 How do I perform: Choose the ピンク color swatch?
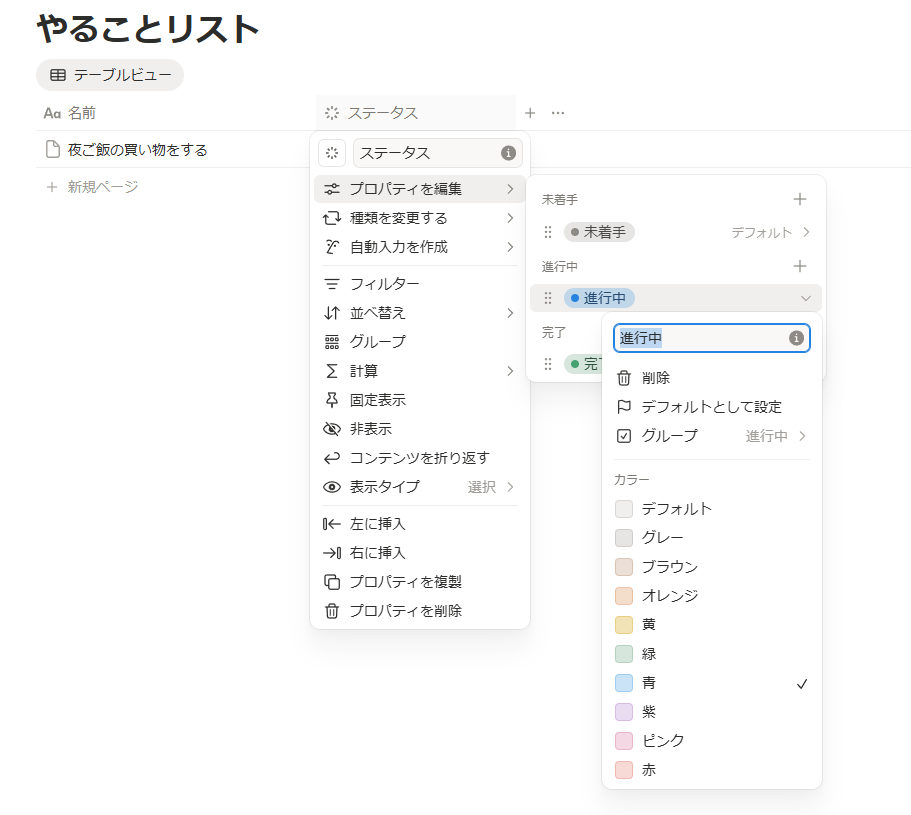(624, 741)
